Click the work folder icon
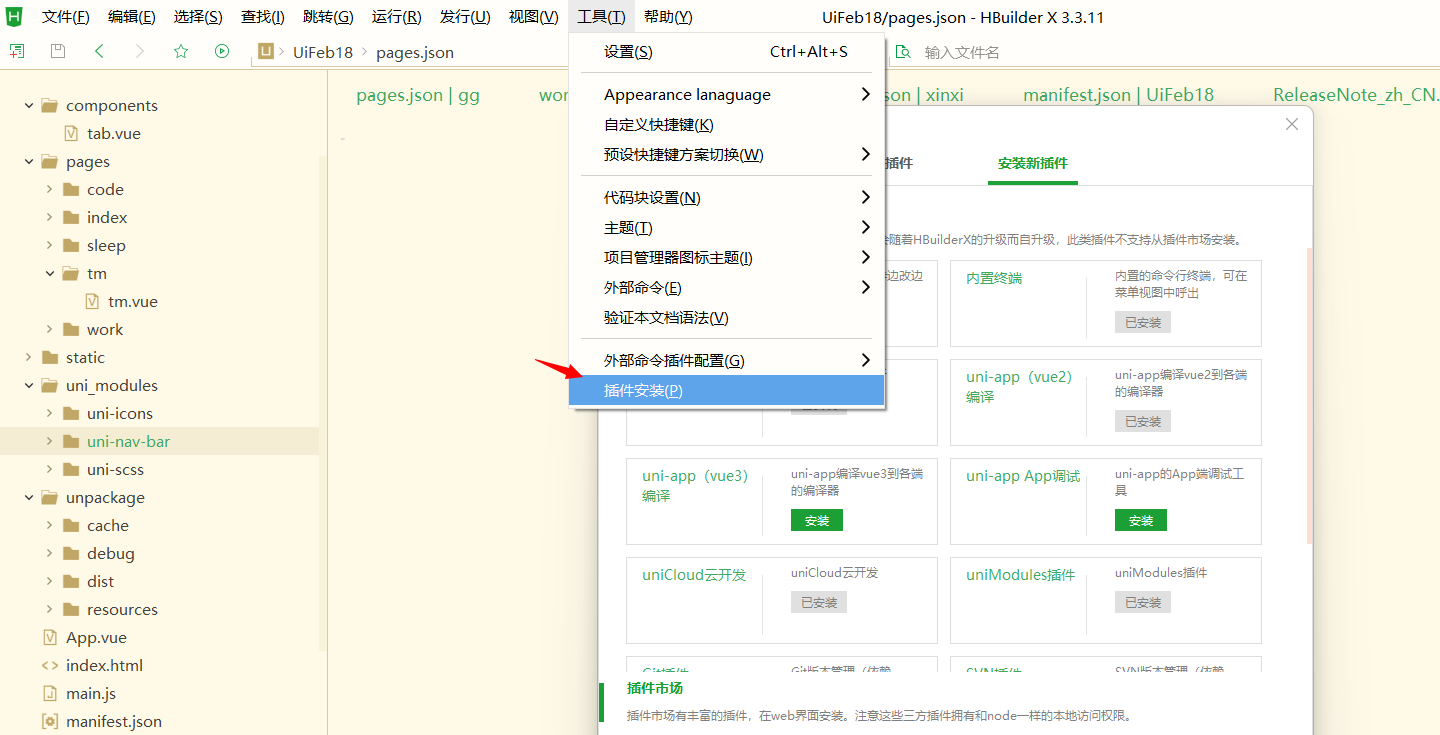 [x=70, y=329]
